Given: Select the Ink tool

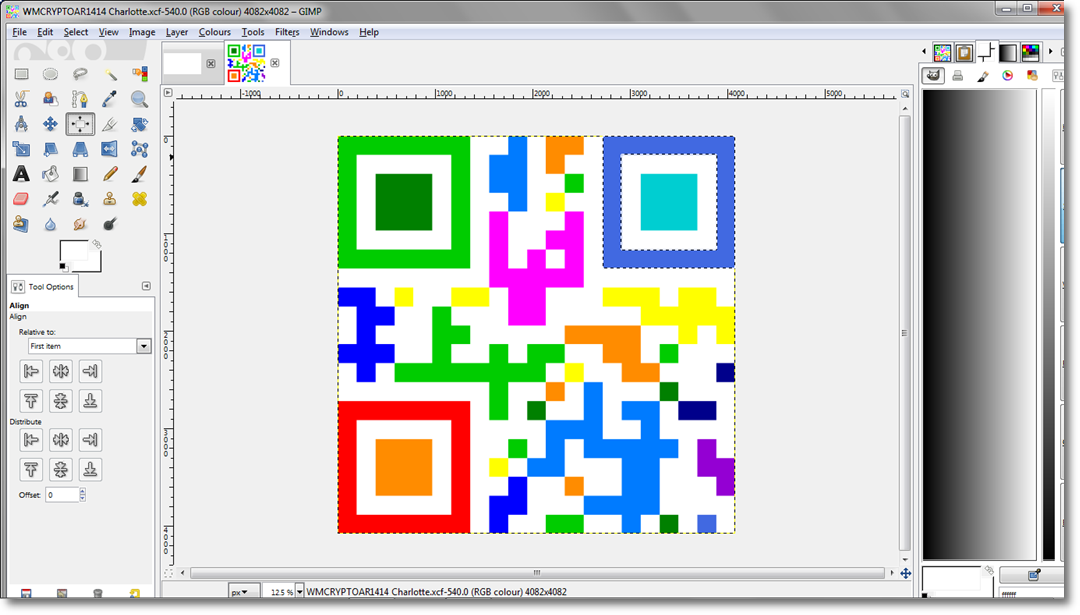Looking at the screenshot, I should point(80,199).
